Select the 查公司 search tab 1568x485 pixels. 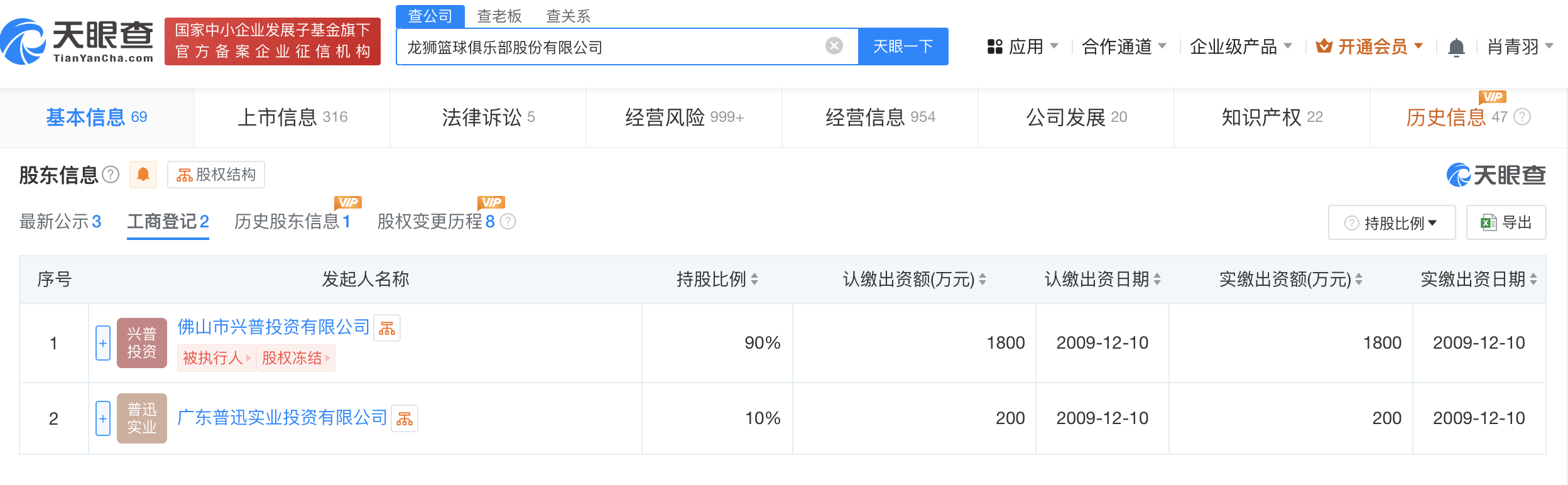[430, 16]
